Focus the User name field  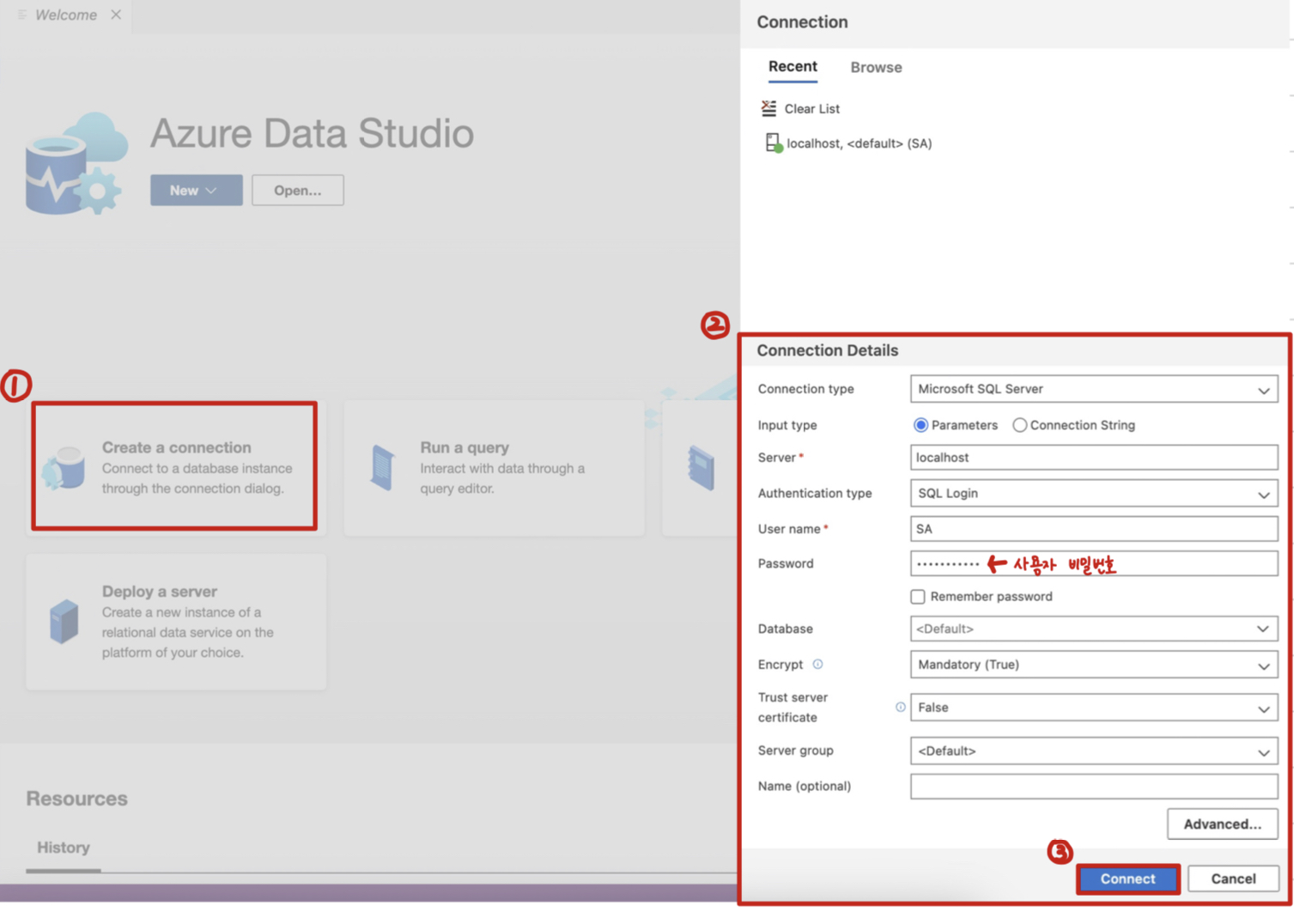point(1094,529)
